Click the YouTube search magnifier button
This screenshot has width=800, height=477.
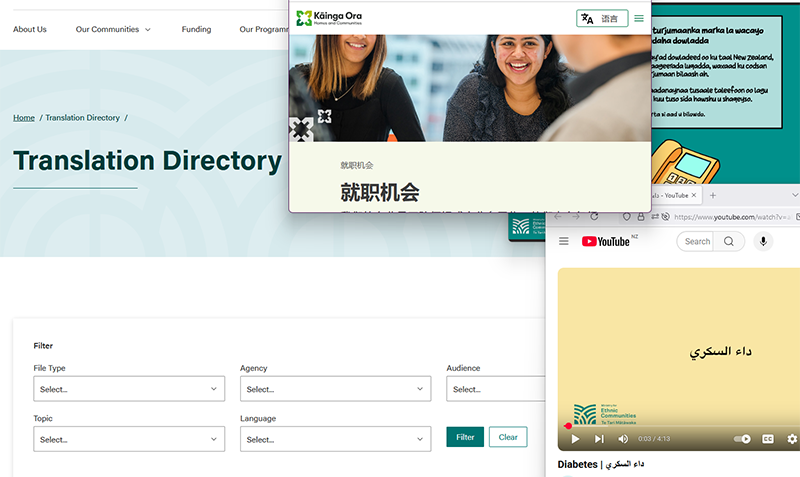click(729, 241)
